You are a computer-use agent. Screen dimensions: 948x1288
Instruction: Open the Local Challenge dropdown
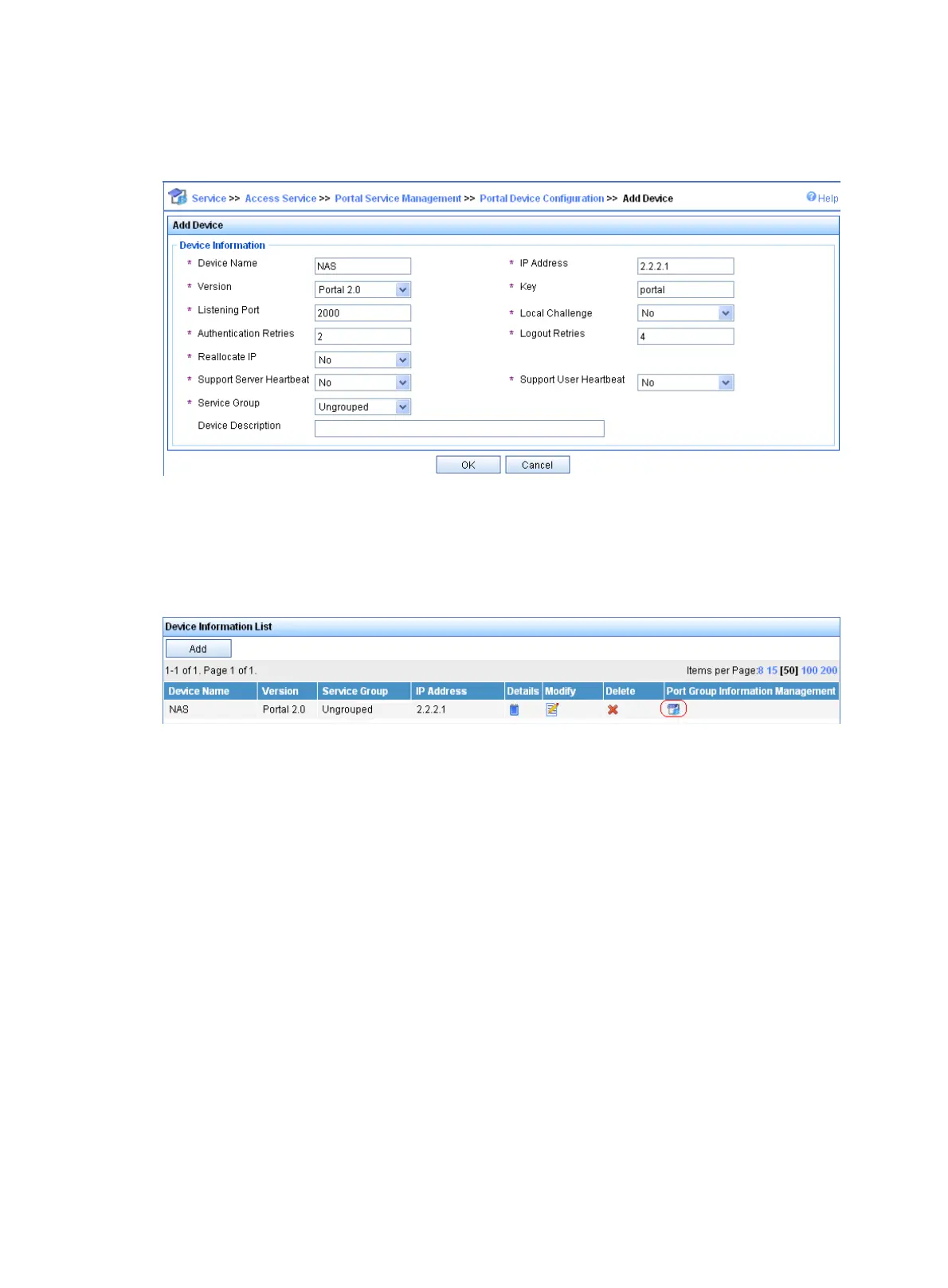(x=725, y=313)
